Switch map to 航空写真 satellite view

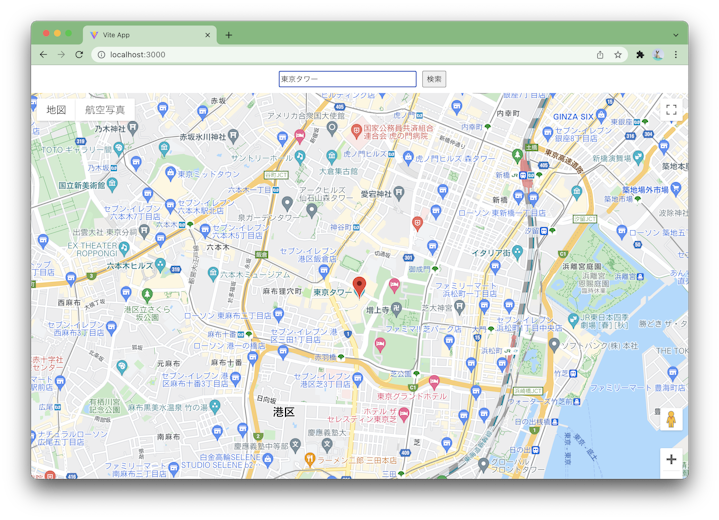tap(105, 110)
